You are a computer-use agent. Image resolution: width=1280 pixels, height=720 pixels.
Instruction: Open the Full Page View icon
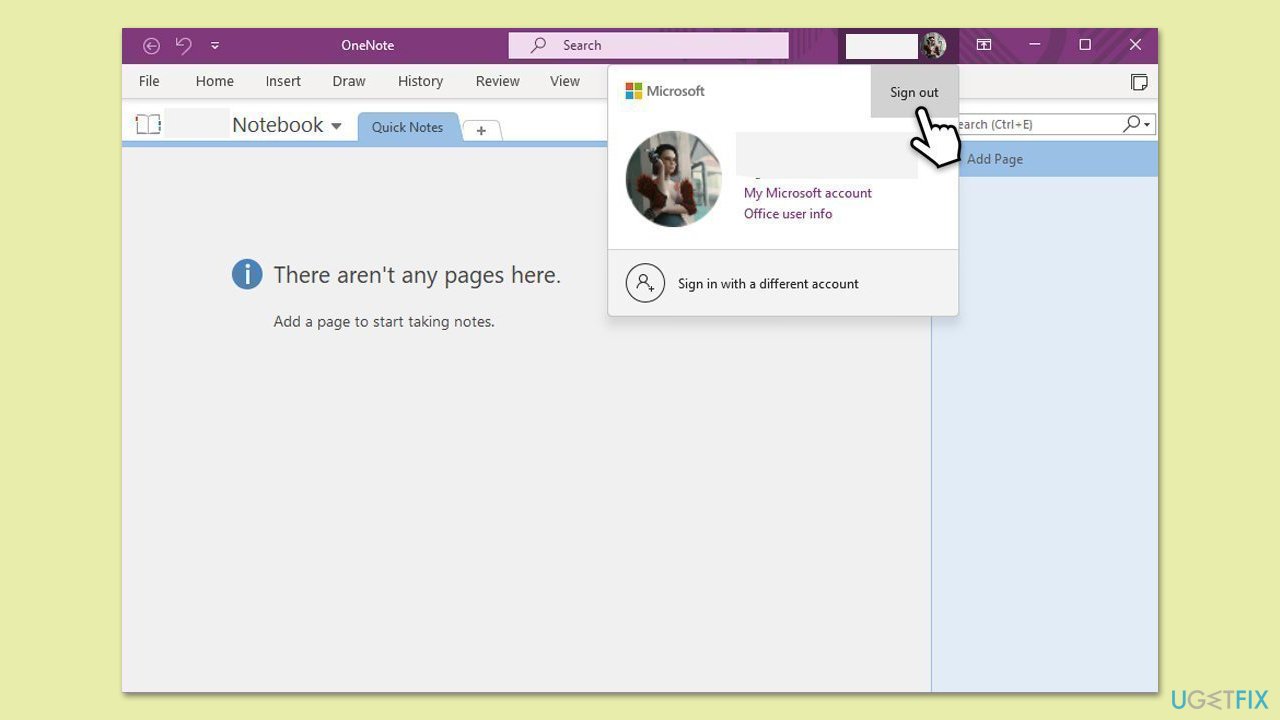pos(1139,82)
